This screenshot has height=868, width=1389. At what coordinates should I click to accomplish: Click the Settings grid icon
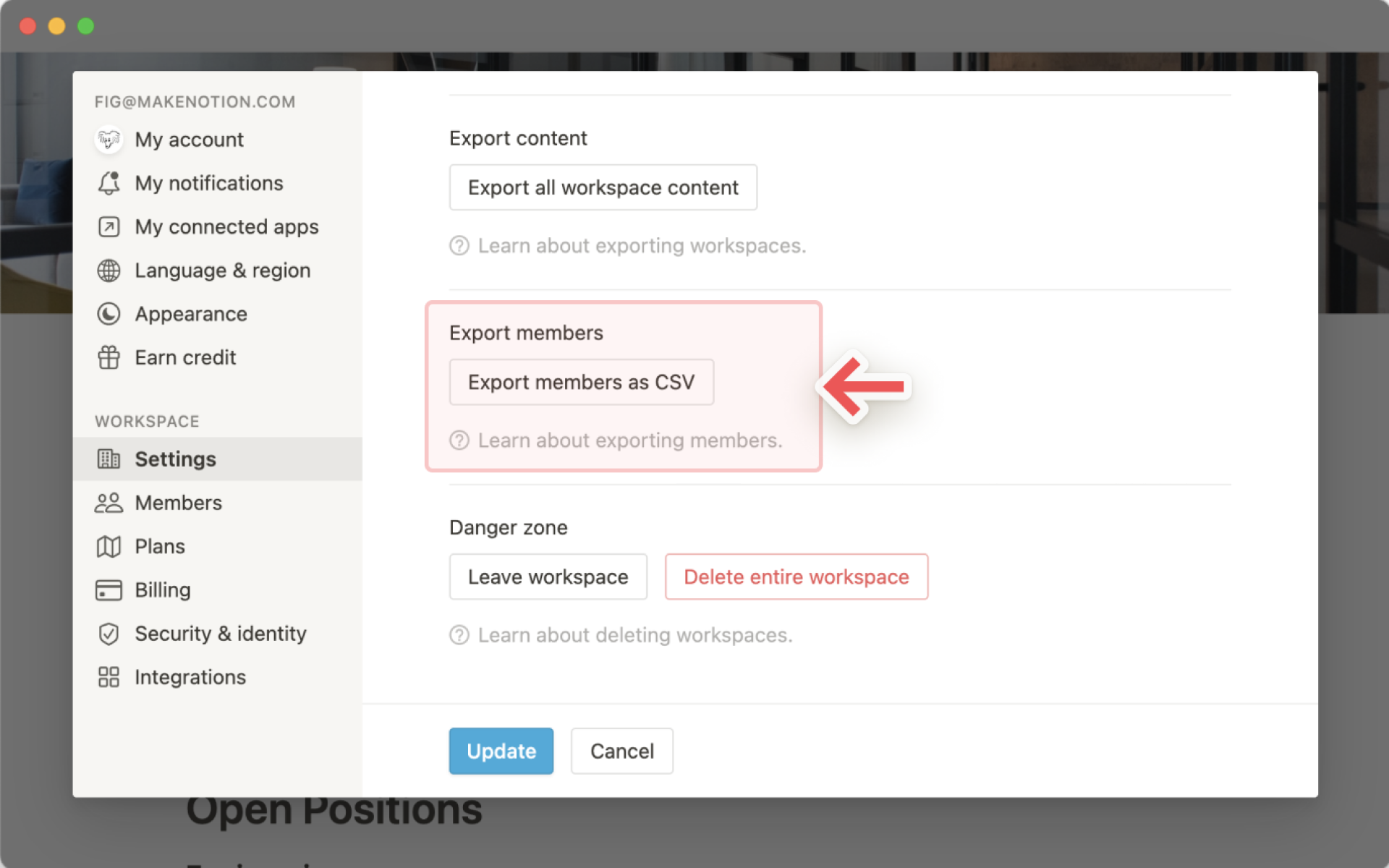109,458
